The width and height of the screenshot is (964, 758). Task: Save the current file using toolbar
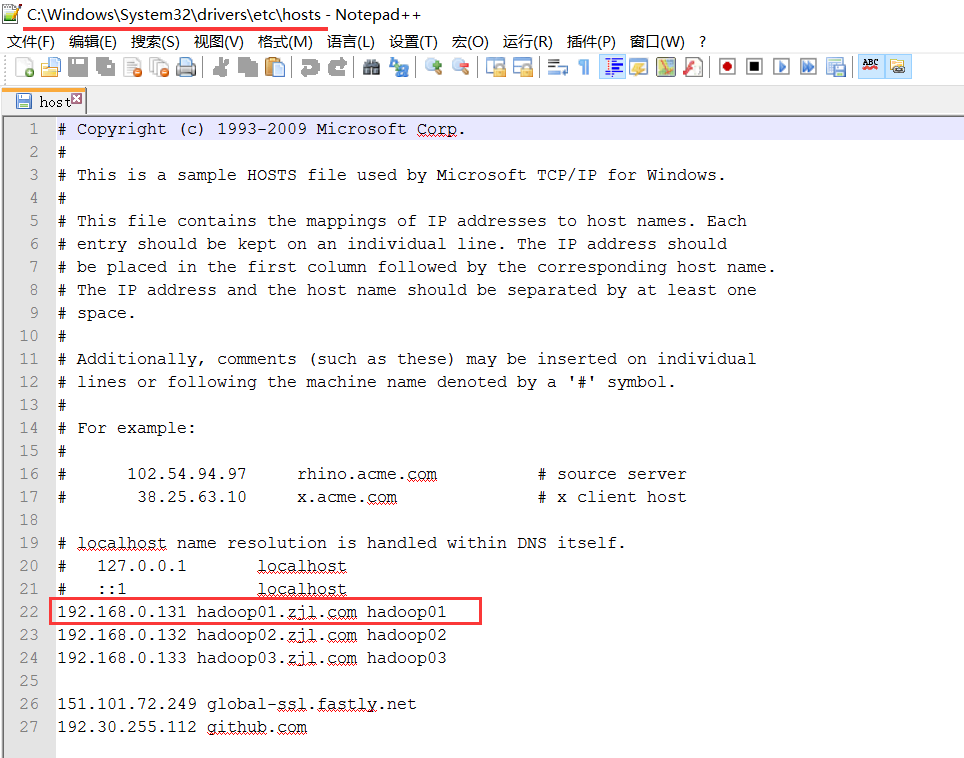(x=78, y=67)
